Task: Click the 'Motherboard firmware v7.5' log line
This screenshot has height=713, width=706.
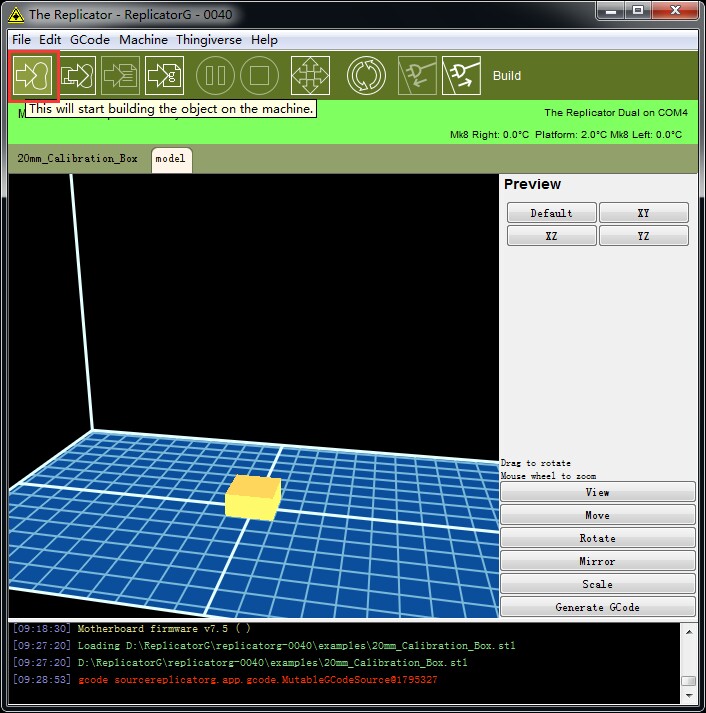Action: coord(132,629)
